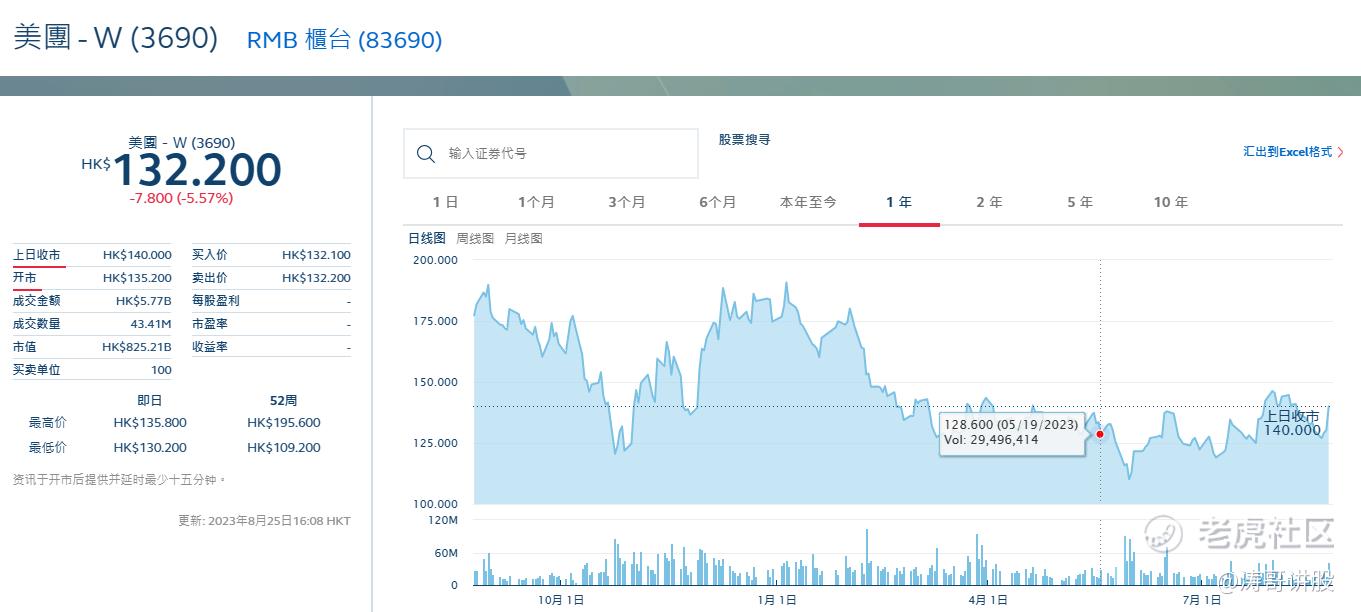Switch to the 1个月 range tab
This screenshot has width=1361, height=612.
coord(536,202)
